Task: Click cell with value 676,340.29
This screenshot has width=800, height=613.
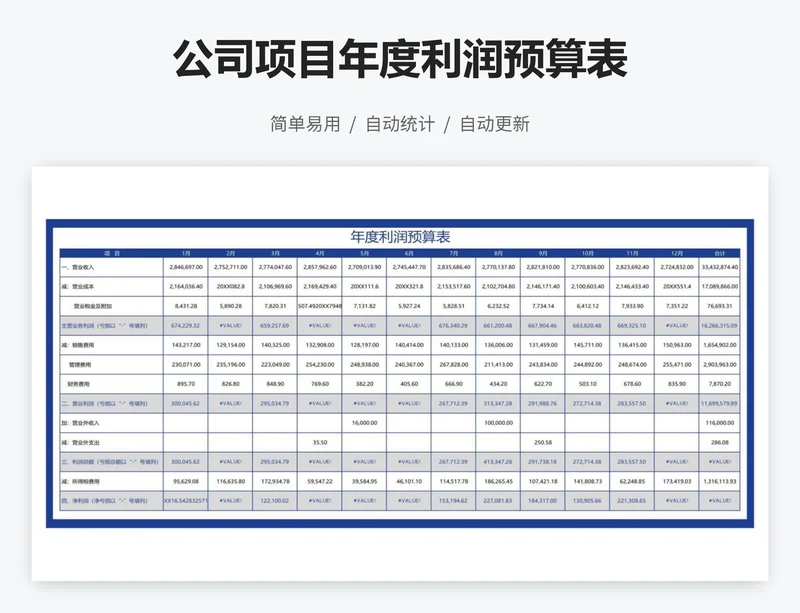Action: tap(454, 326)
